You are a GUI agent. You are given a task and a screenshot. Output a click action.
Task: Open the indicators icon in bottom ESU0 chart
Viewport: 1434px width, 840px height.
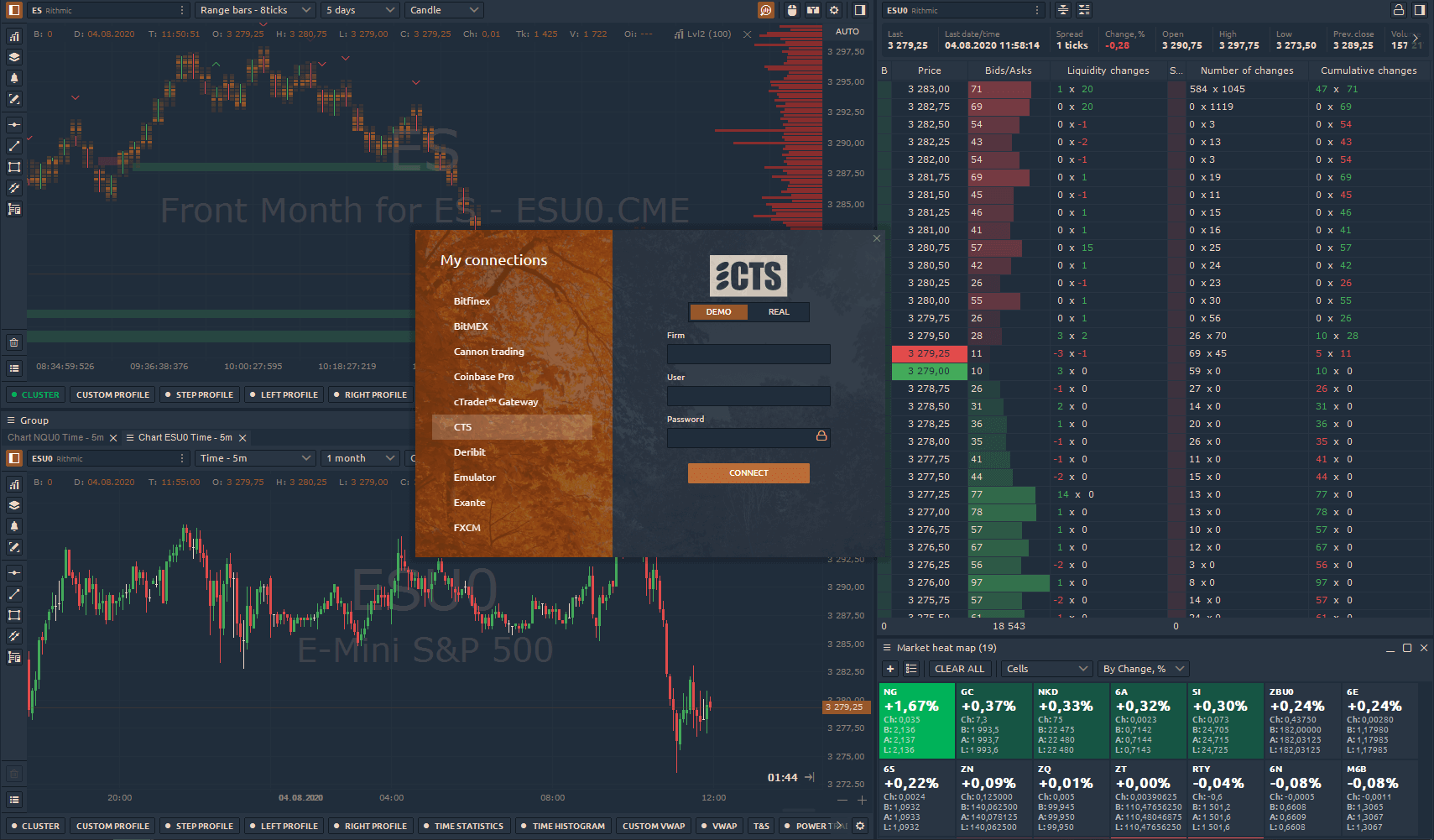[x=14, y=484]
